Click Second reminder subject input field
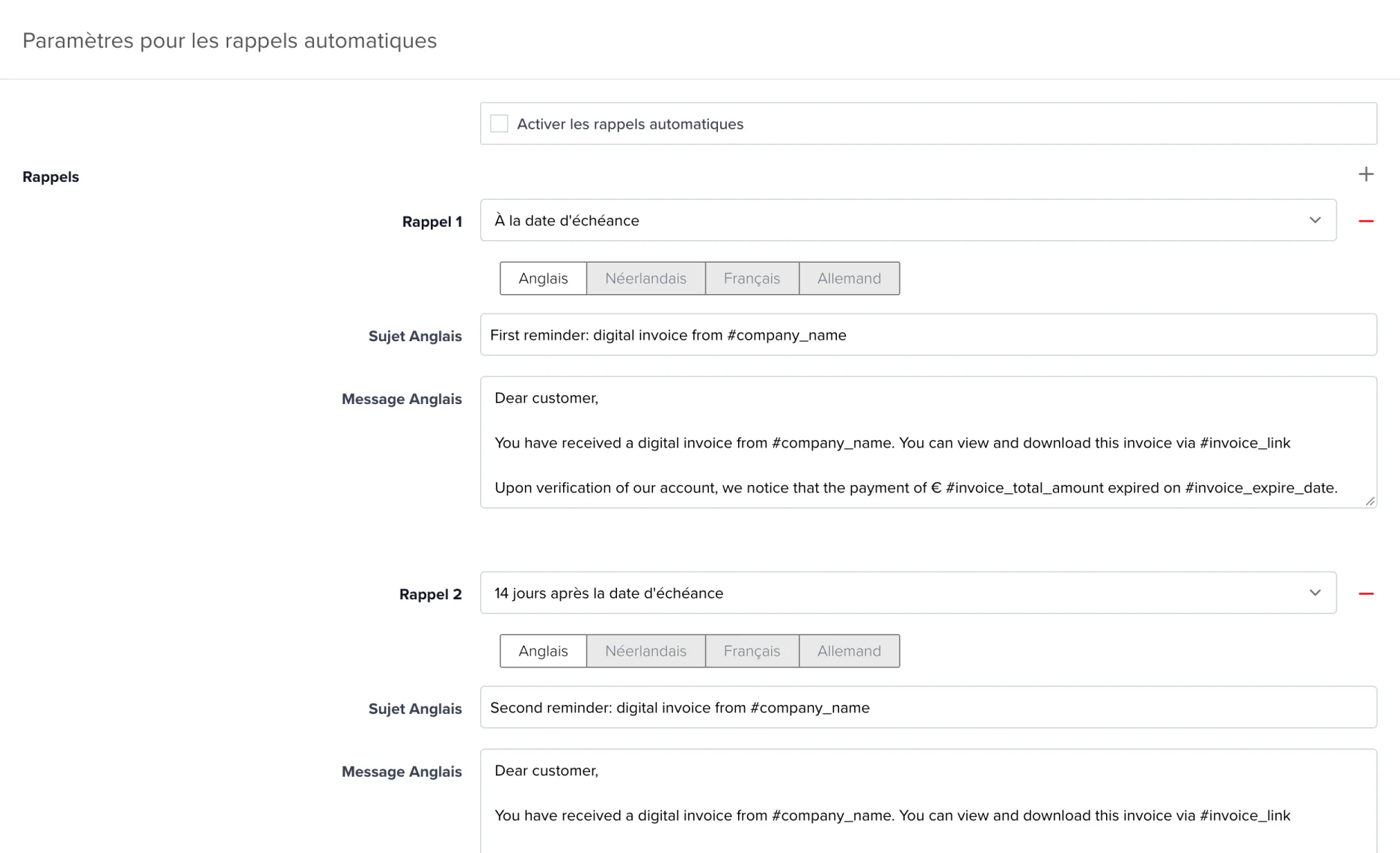The image size is (1400, 853). pos(928,707)
